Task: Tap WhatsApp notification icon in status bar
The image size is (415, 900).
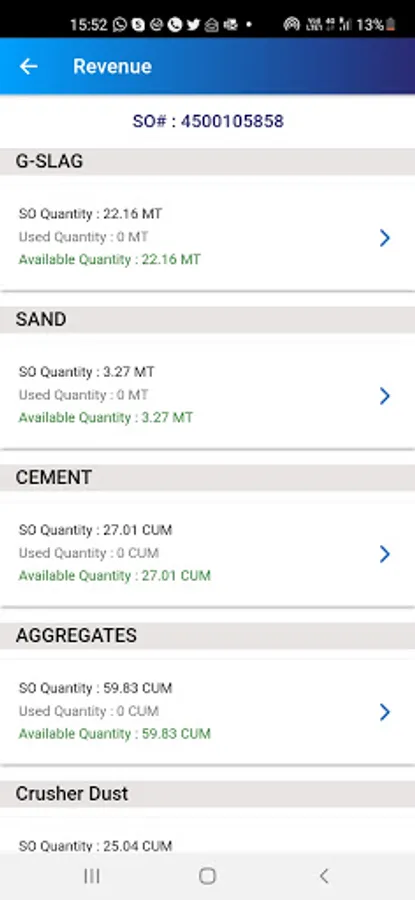Action: pyautogui.click(x=120, y=25)
